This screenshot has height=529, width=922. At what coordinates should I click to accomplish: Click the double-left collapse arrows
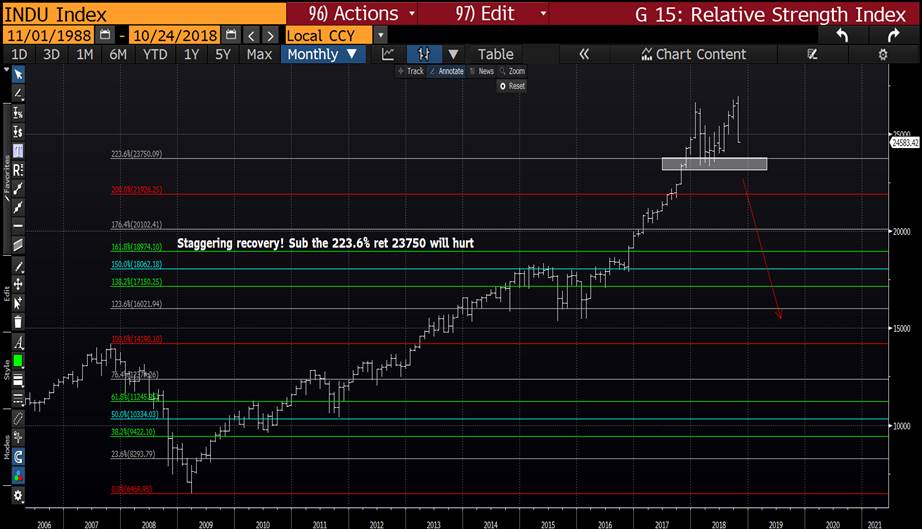(584, 55)
